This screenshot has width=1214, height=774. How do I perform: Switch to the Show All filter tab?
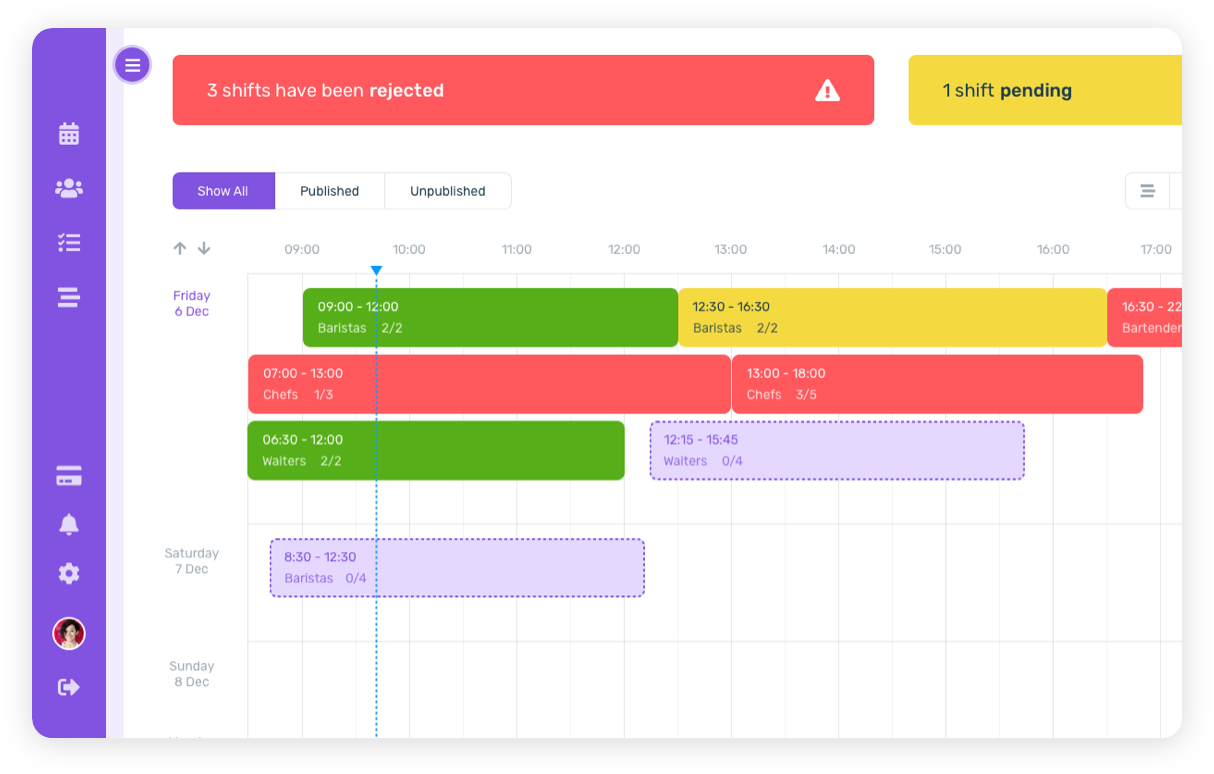tap(223, 191)
